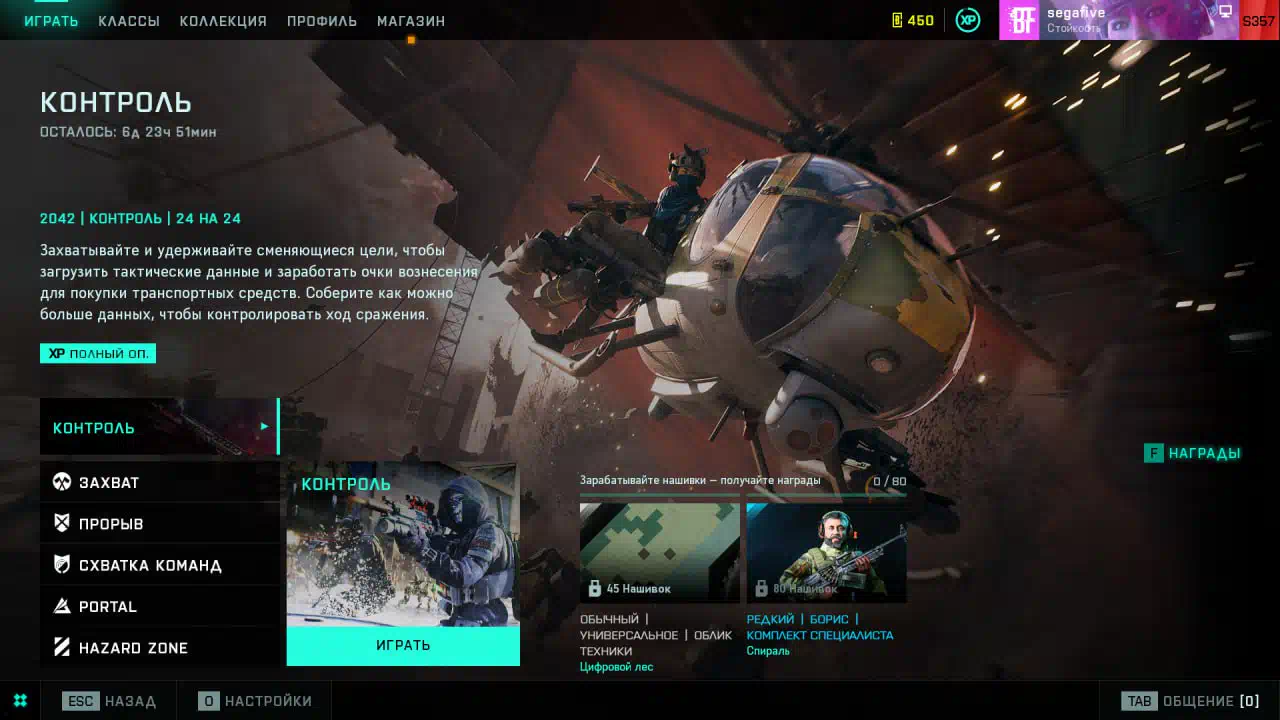
Task: Click the НАЗАД back button
Action: [x=110, y=701]
